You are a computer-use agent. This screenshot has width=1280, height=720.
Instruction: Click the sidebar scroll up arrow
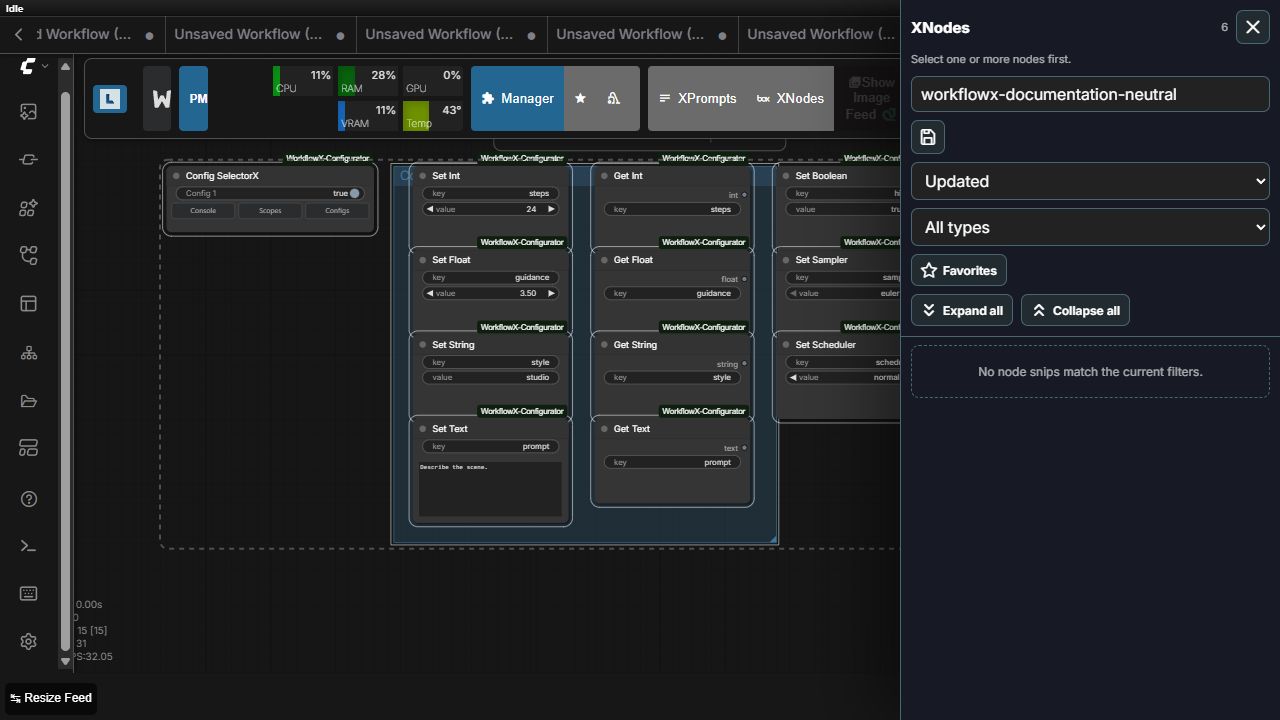point(65,67)
